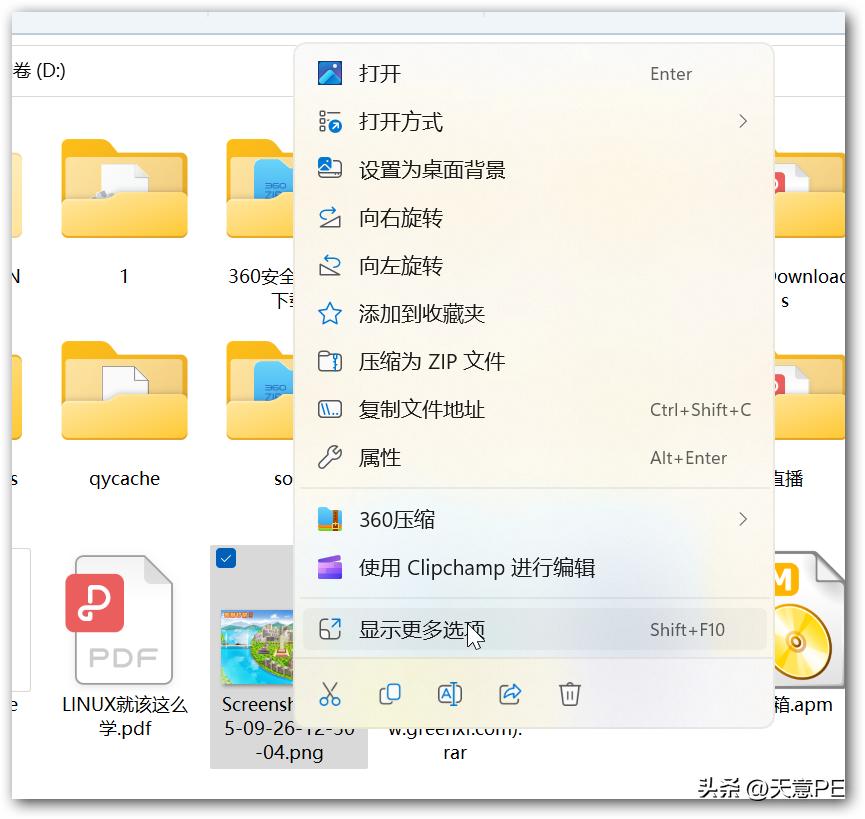Click the Clipchamp app icon
865x819 pixels.
tap(330, 568)
